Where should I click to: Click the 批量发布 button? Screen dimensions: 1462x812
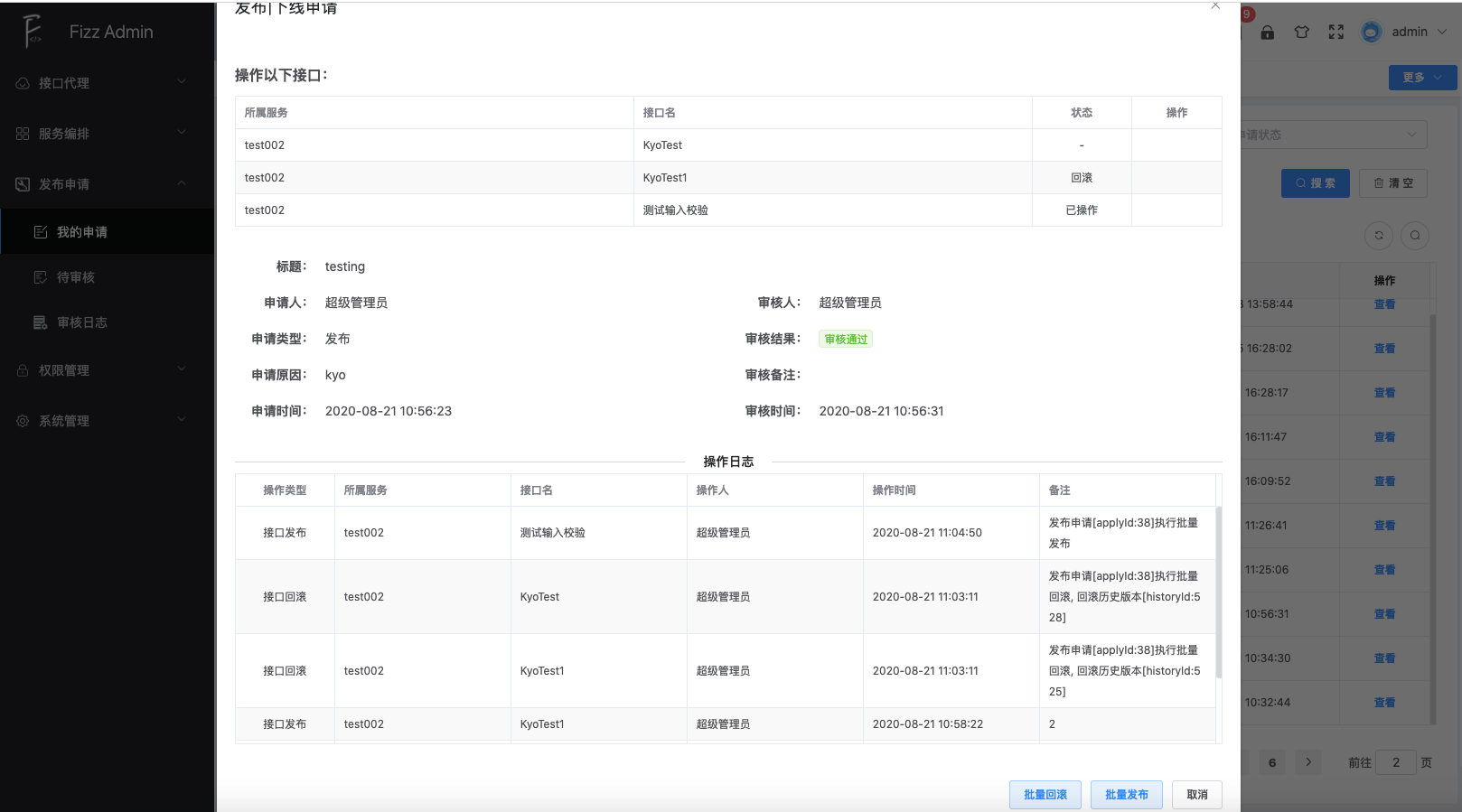(1126, 795)
